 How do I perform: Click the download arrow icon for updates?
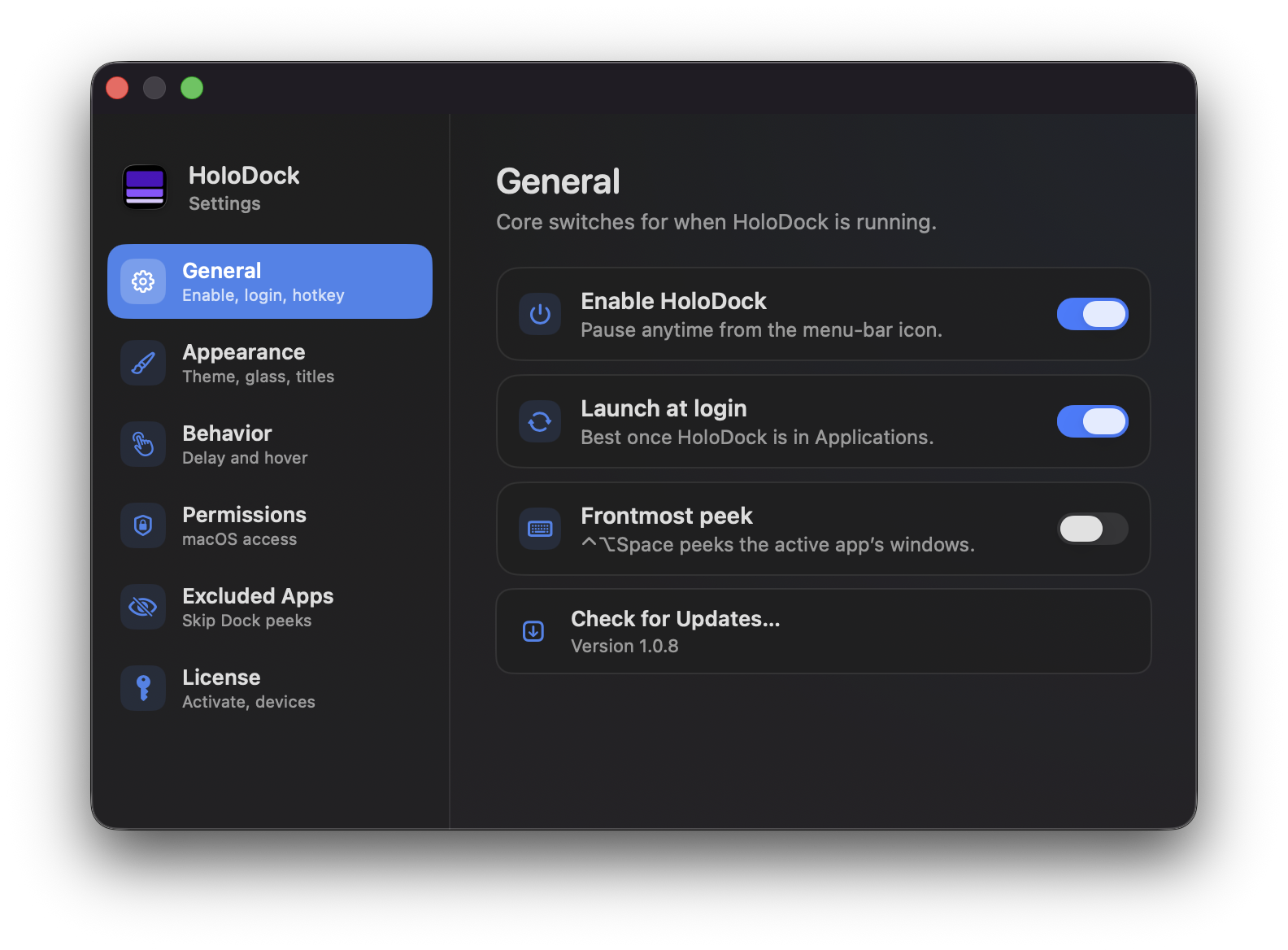[x=533, y=631]
